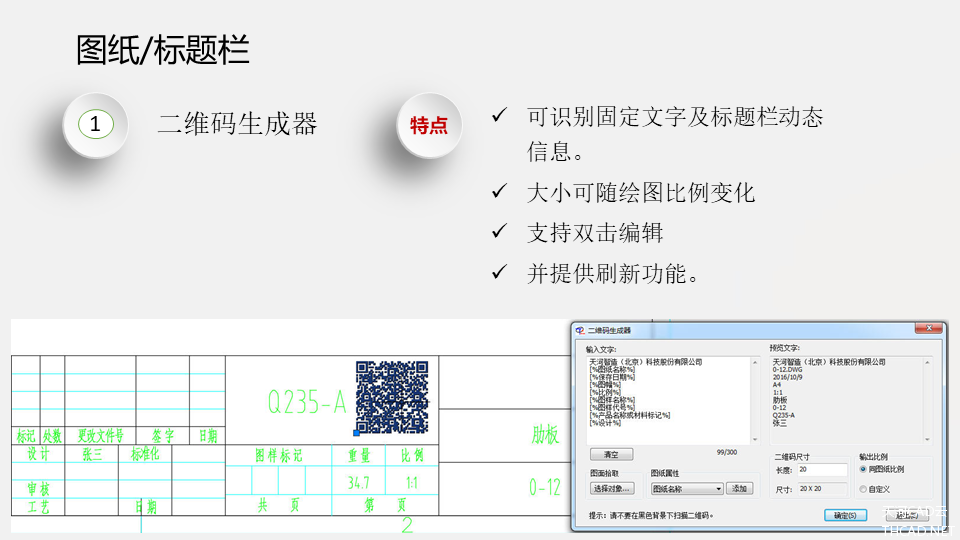Click the heading 图纸/标题栏

(x=163, y=50)
